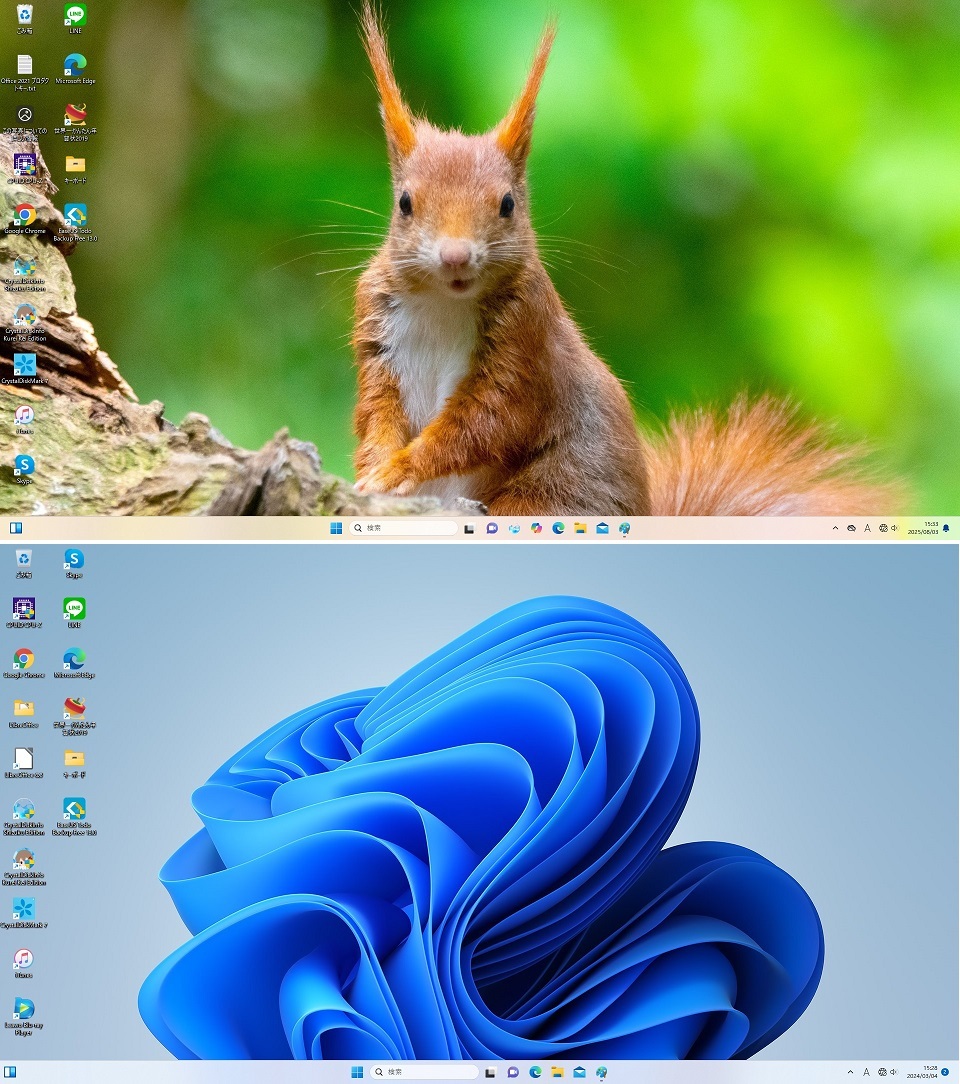
Task: Click the wallpaper photo info icon on squirrel desktop
Action: coord(25,122)
